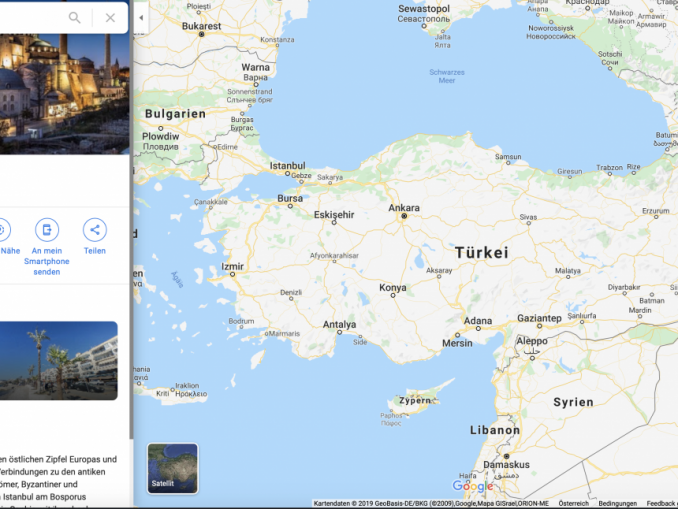Screen dimensions: 678x509
Task: Click the Bursa city label
Action: pos(290,198)
